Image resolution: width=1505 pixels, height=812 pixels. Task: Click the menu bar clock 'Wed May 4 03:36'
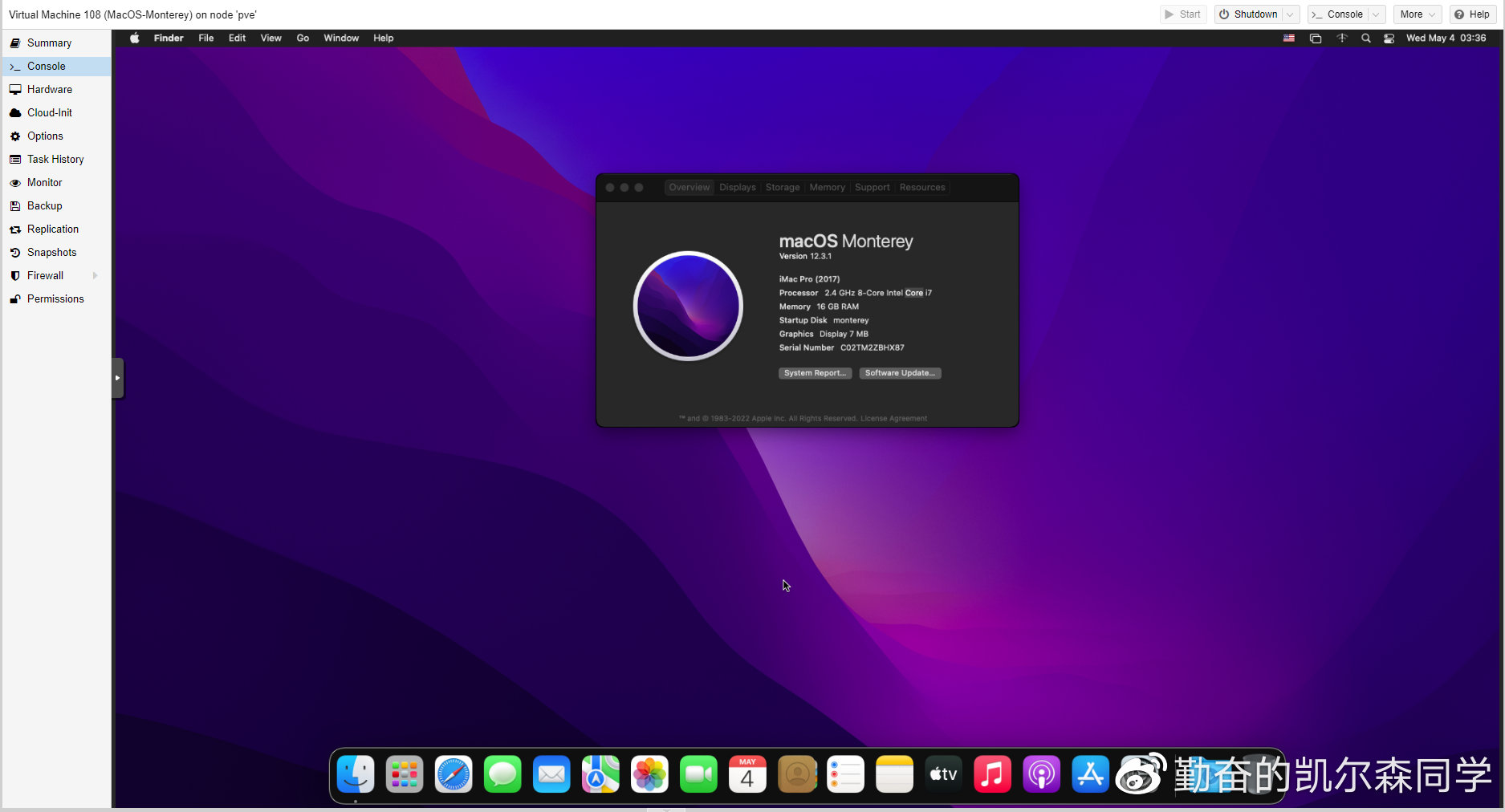tap(1446, 38)
